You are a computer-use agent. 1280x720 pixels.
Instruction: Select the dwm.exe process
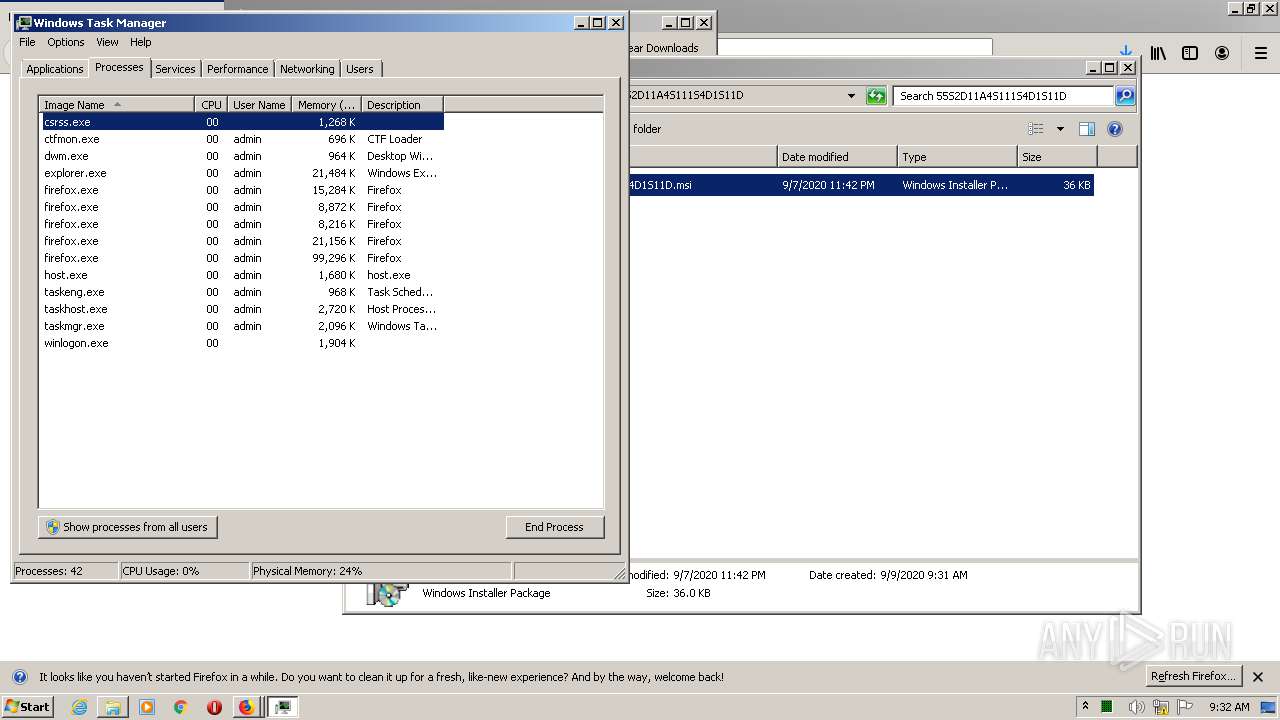click(241, 156)
